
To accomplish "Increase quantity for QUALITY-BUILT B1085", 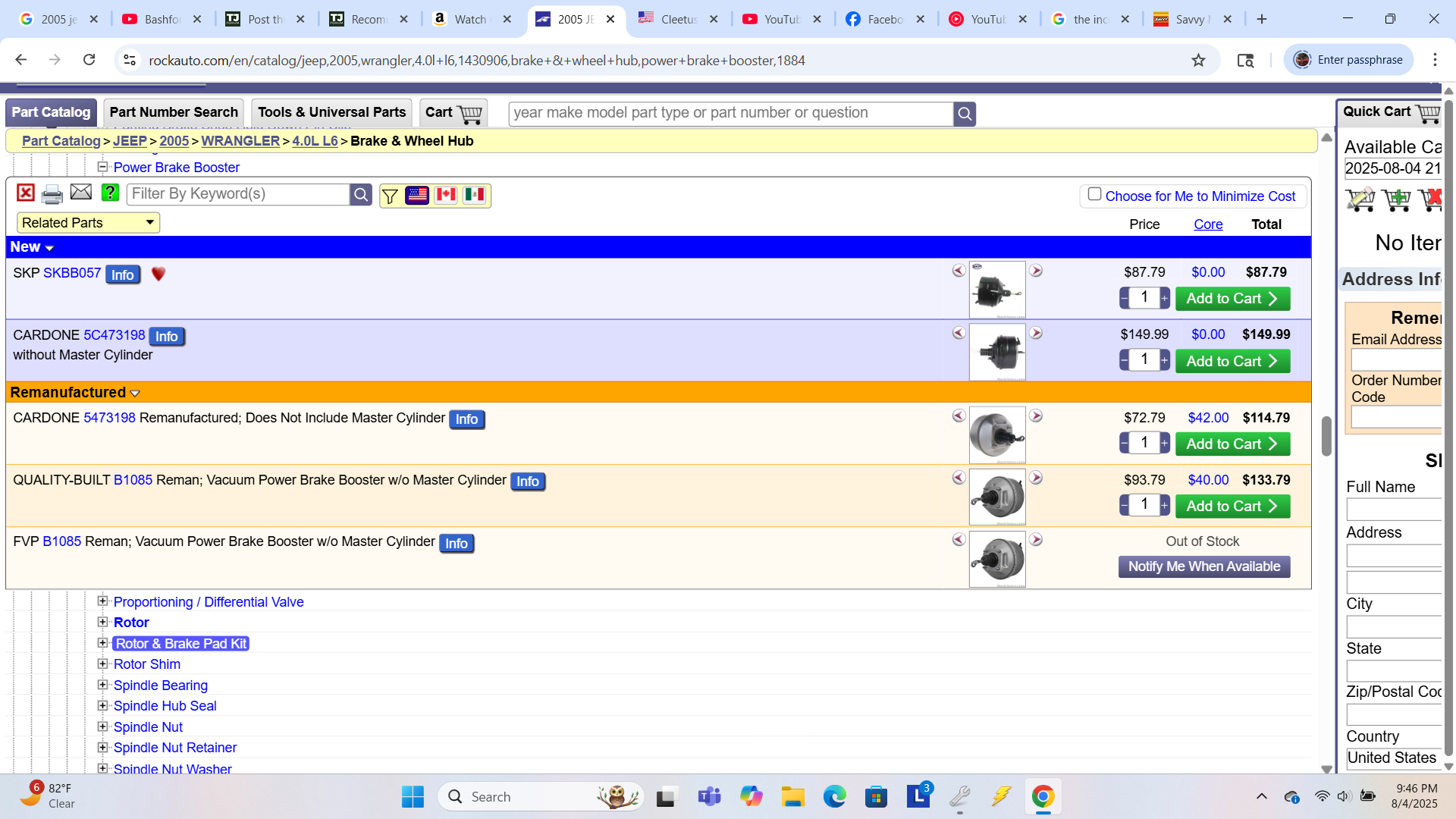I will click(x=1165, y=505).
